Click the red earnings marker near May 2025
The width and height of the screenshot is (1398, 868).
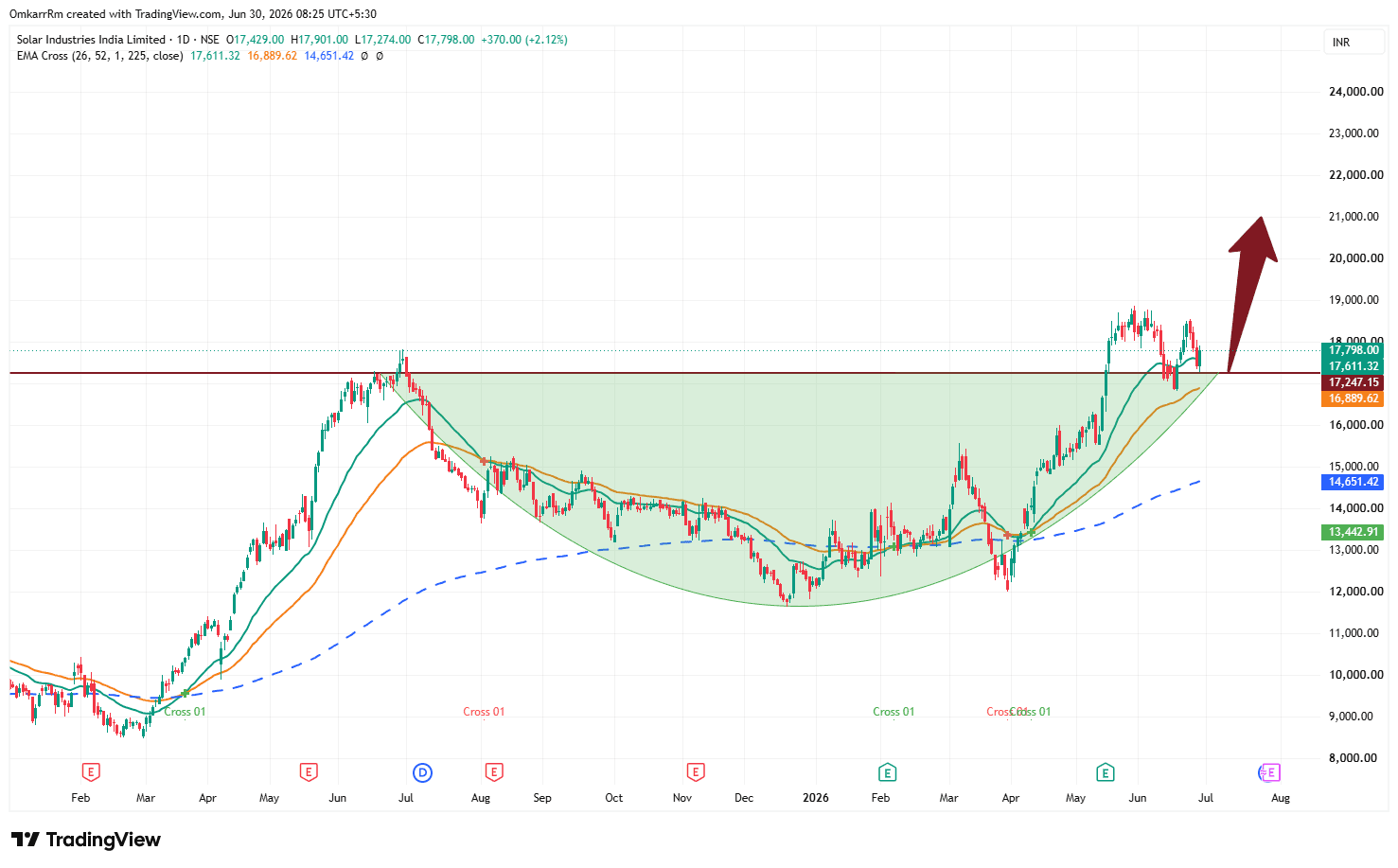(x=309, y=772)
